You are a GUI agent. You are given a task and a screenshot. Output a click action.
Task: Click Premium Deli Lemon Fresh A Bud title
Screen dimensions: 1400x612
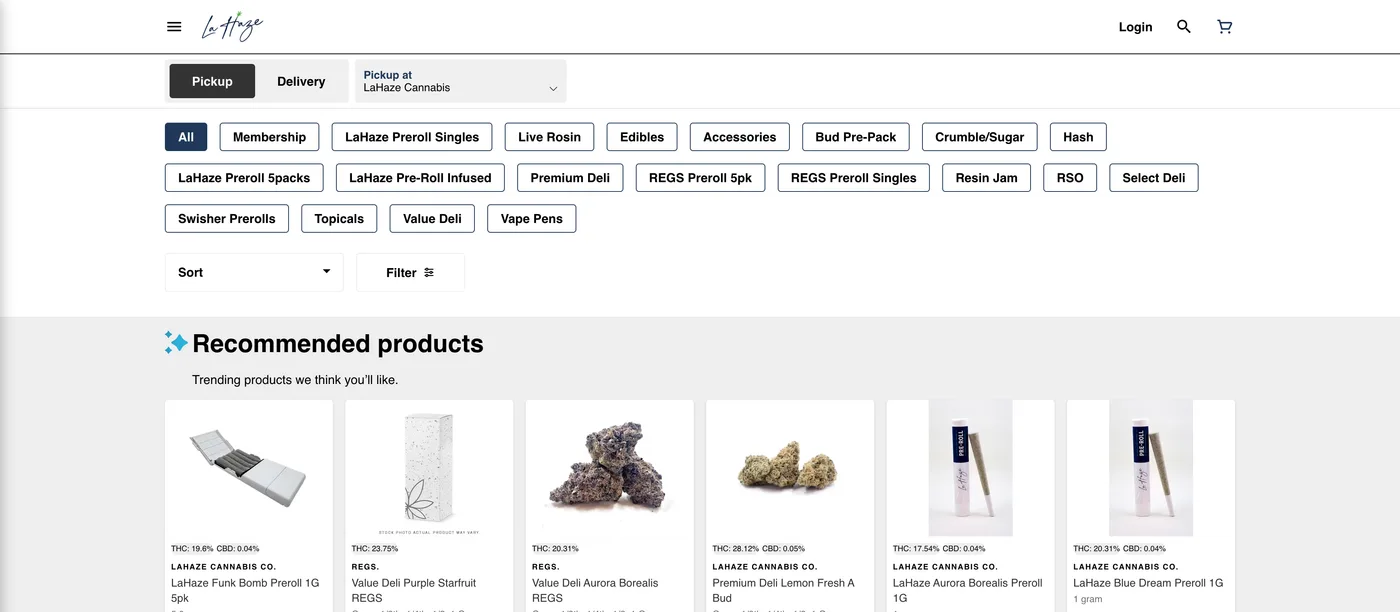(x=784, y=590)
